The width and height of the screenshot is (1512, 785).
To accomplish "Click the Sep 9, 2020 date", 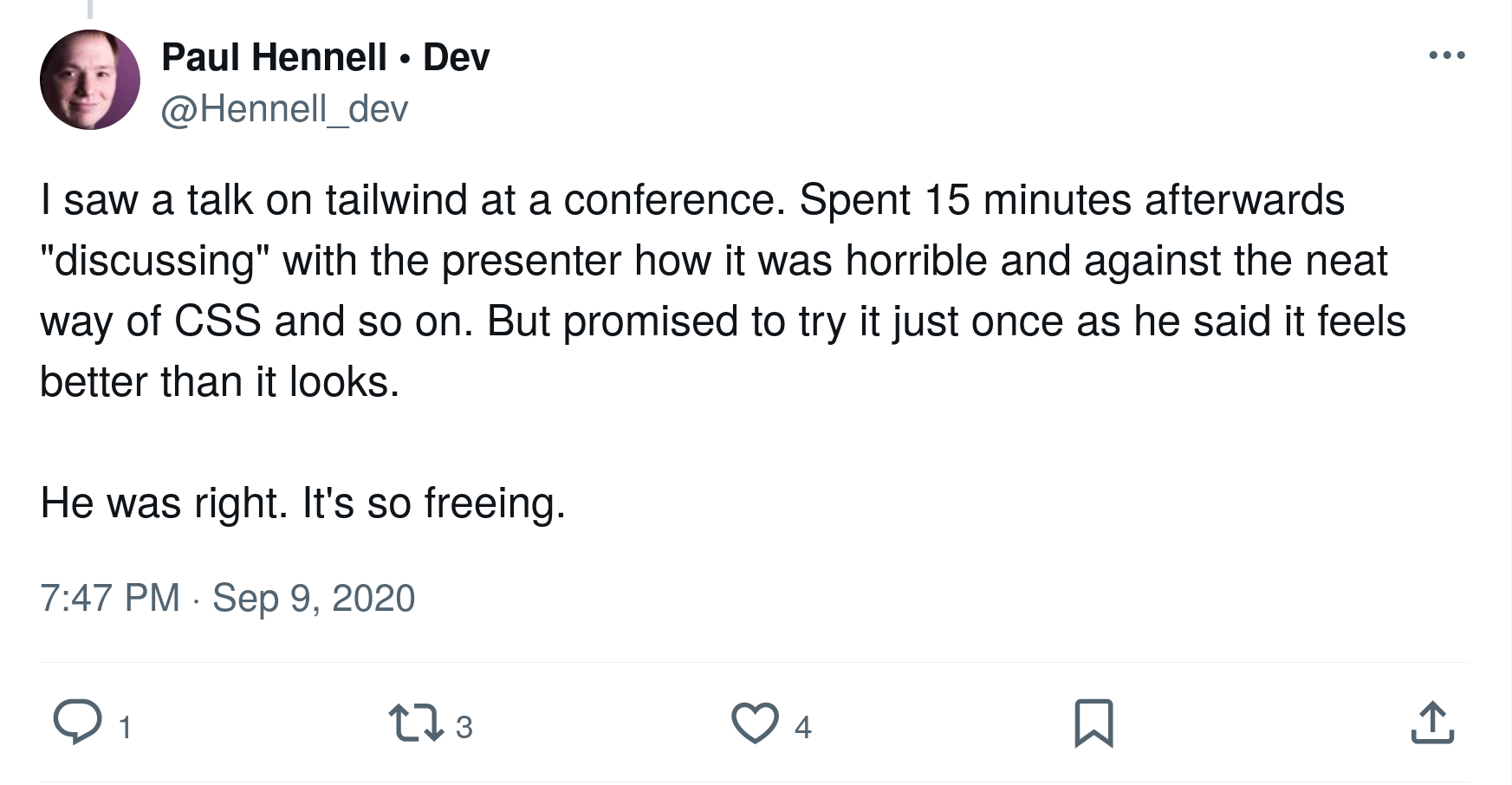I will point(314,598).
